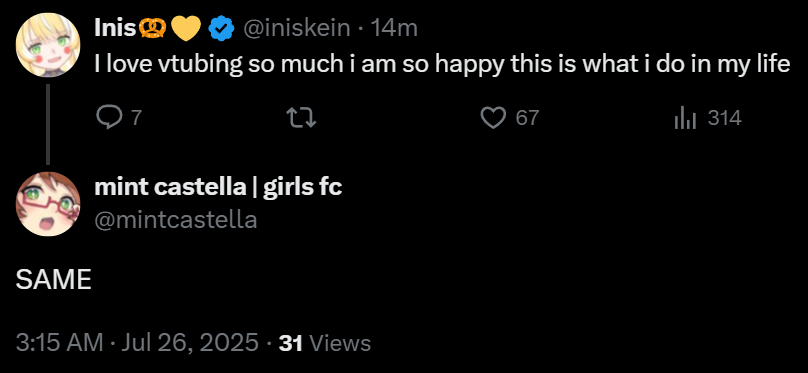Image resolution: width=808 pixels, height=373 pixels.
Task: Click the repost arrows icon
Action: tap(301, 118)
